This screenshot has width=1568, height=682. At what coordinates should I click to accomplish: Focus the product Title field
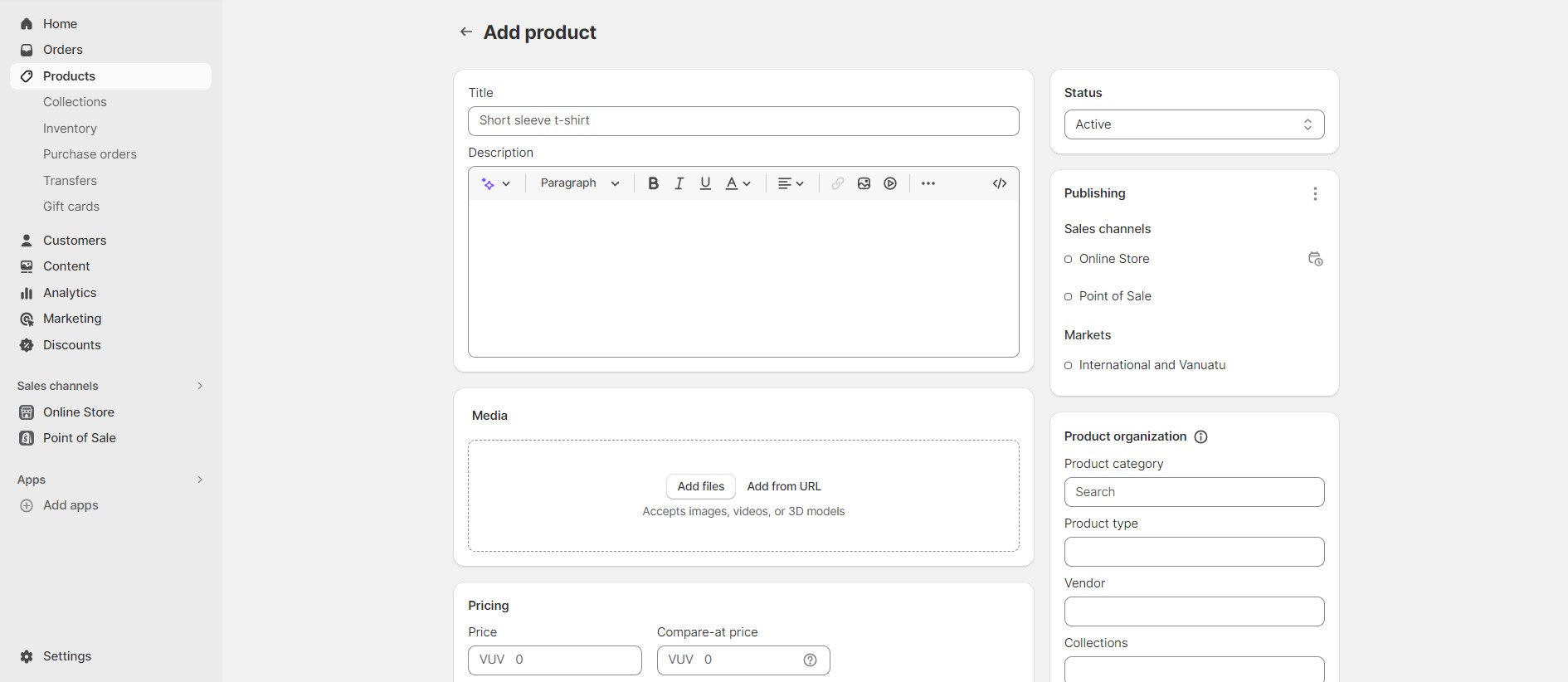[743, 121]
